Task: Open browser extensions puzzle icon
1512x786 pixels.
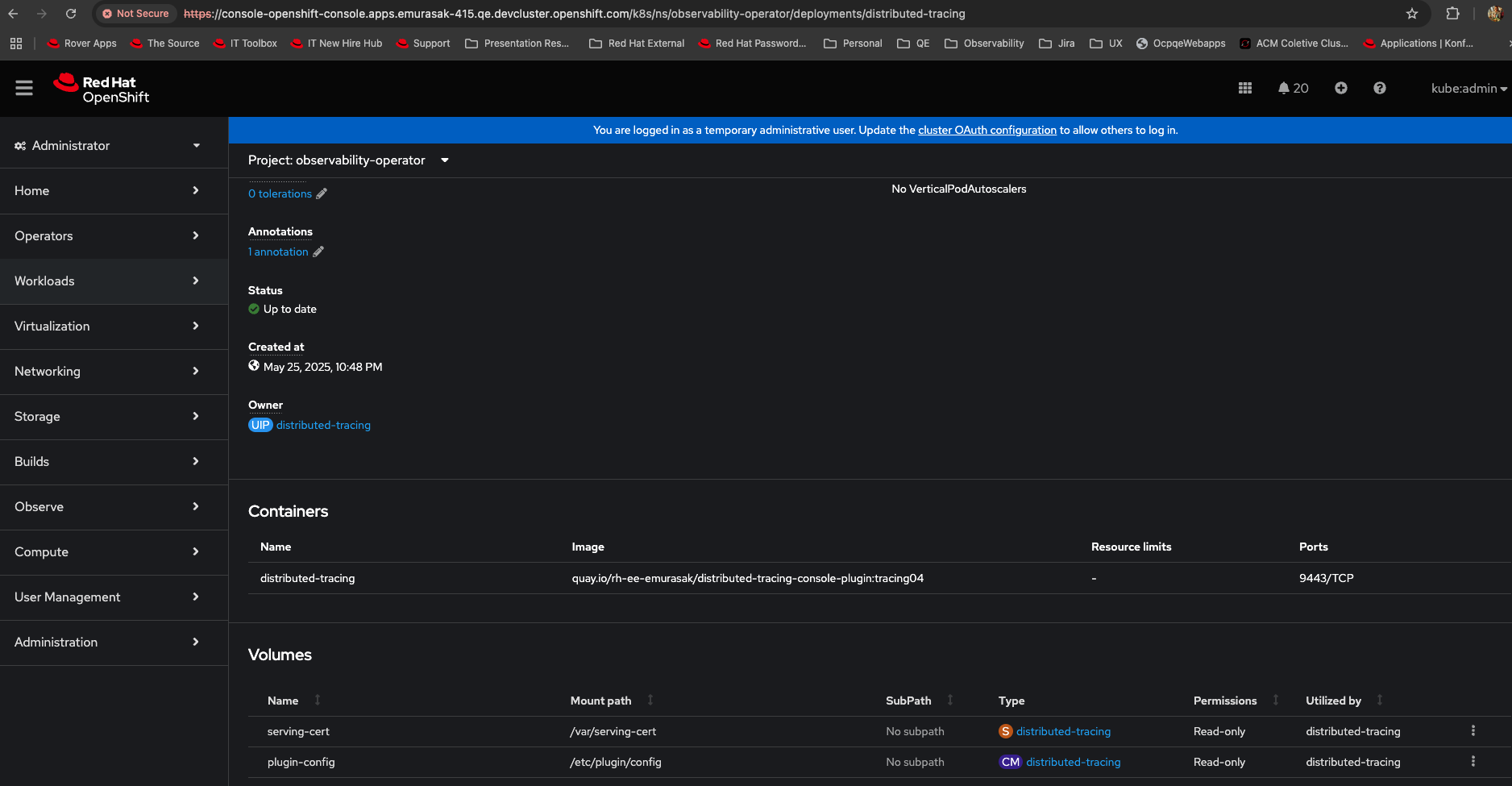Action: (x=1453, y=14)
